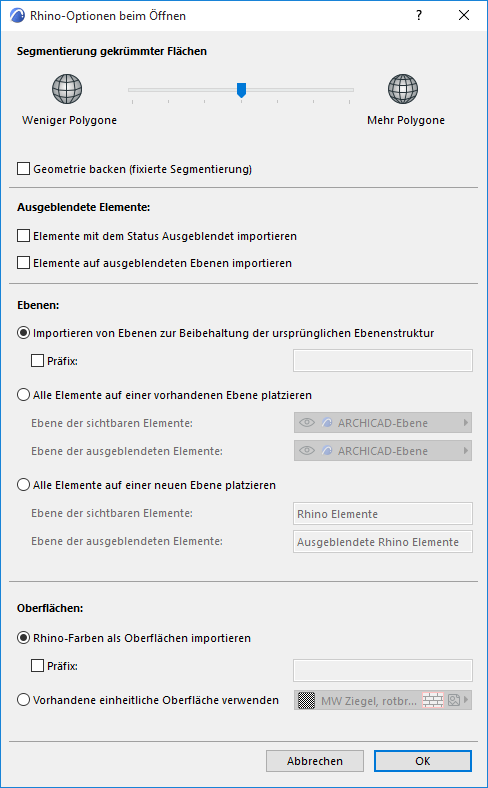The height and width of the screenshot is (788, 488).
Task: Select Rhino-Farben als Oberflächen importieren
Action: [24, 638]
